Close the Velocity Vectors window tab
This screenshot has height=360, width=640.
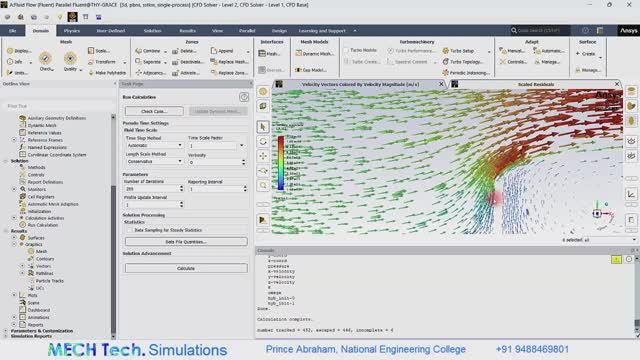(441, 84)
